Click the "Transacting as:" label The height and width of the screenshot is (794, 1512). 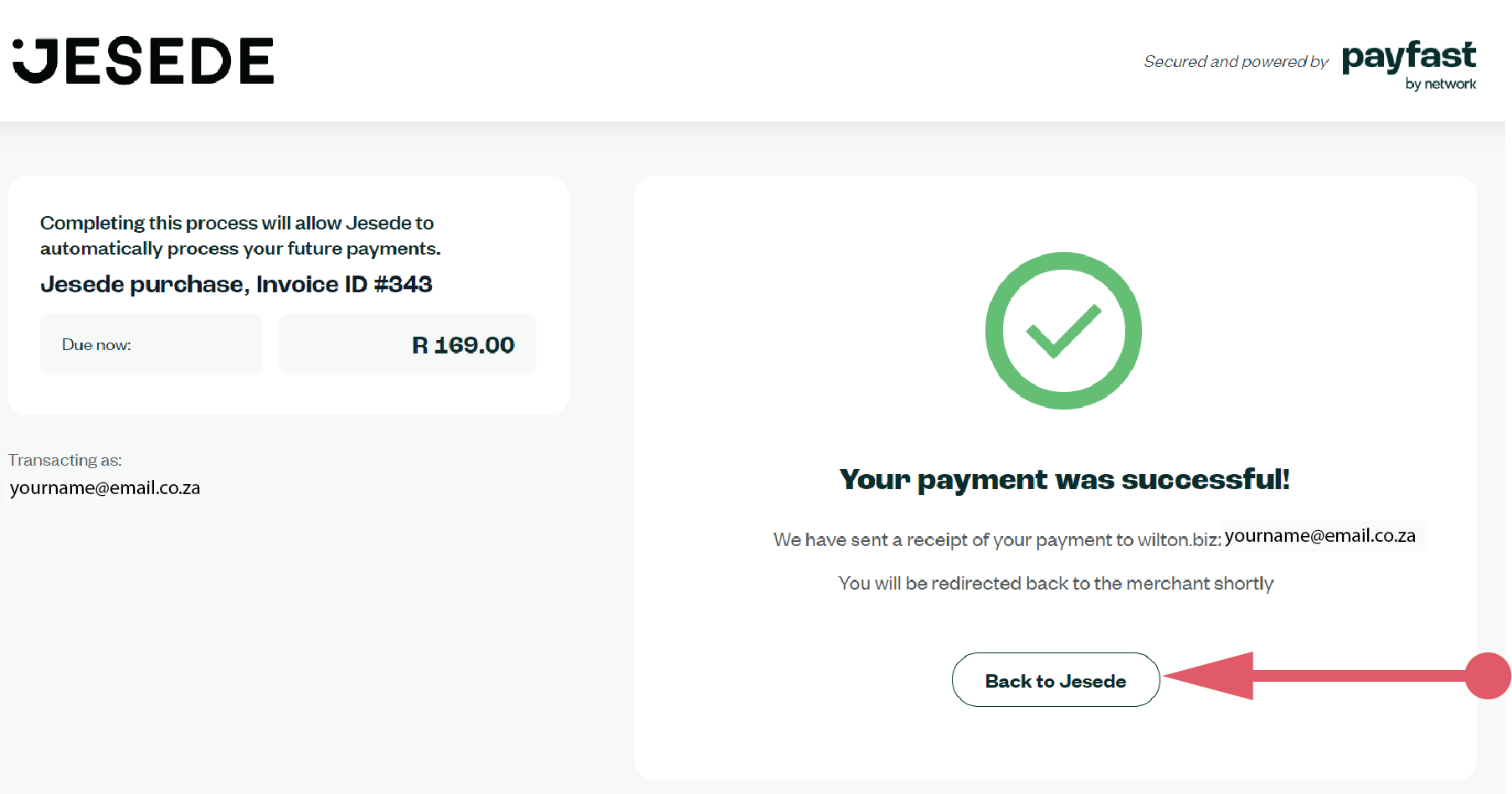65,460
